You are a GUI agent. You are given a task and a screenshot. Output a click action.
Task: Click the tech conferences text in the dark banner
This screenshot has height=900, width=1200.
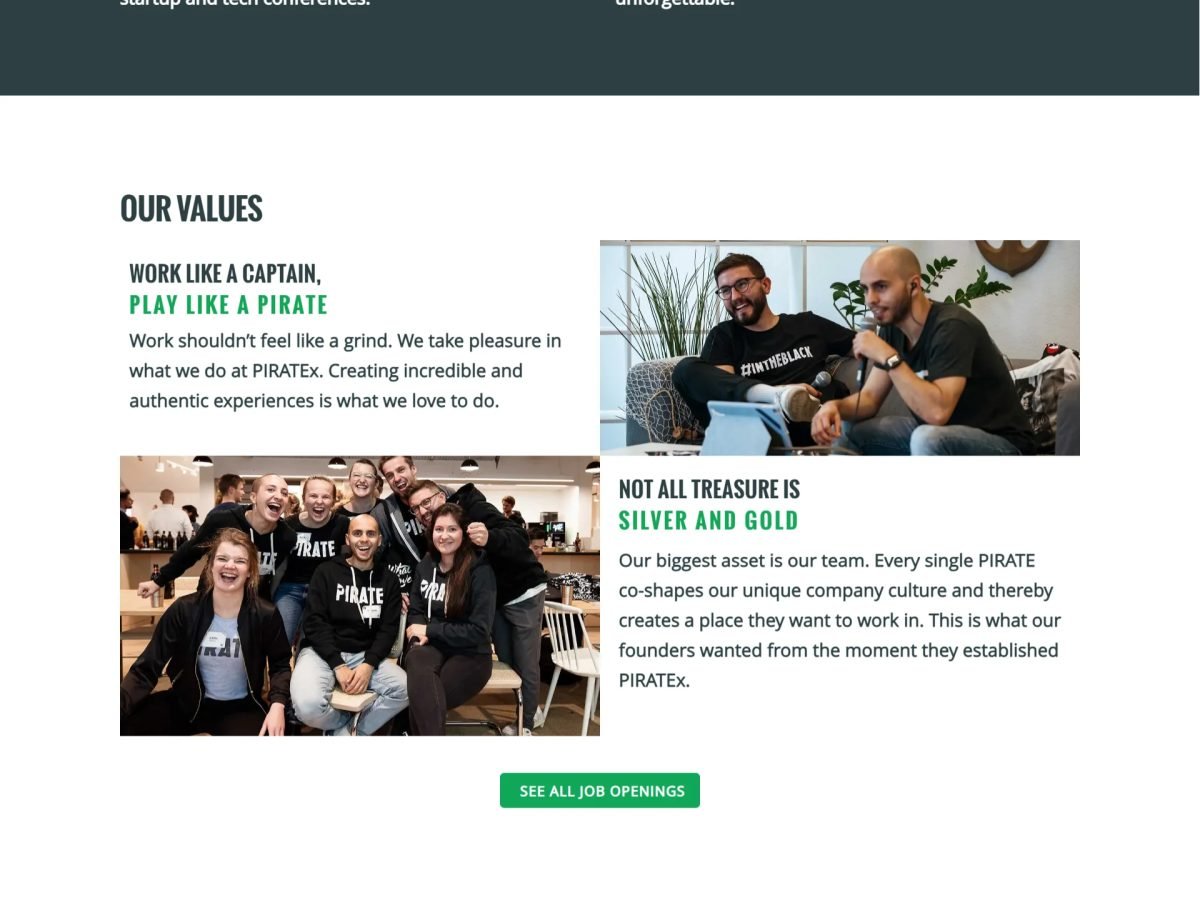[x=244, y=3]
